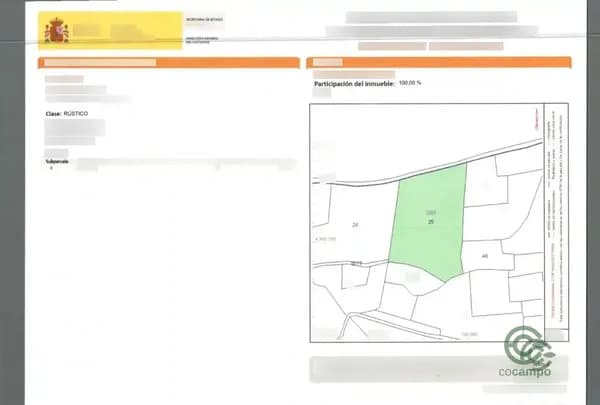The image size is (600, 405).
Task: Click the '100,00 %' participation value
Action: point(410,83)
